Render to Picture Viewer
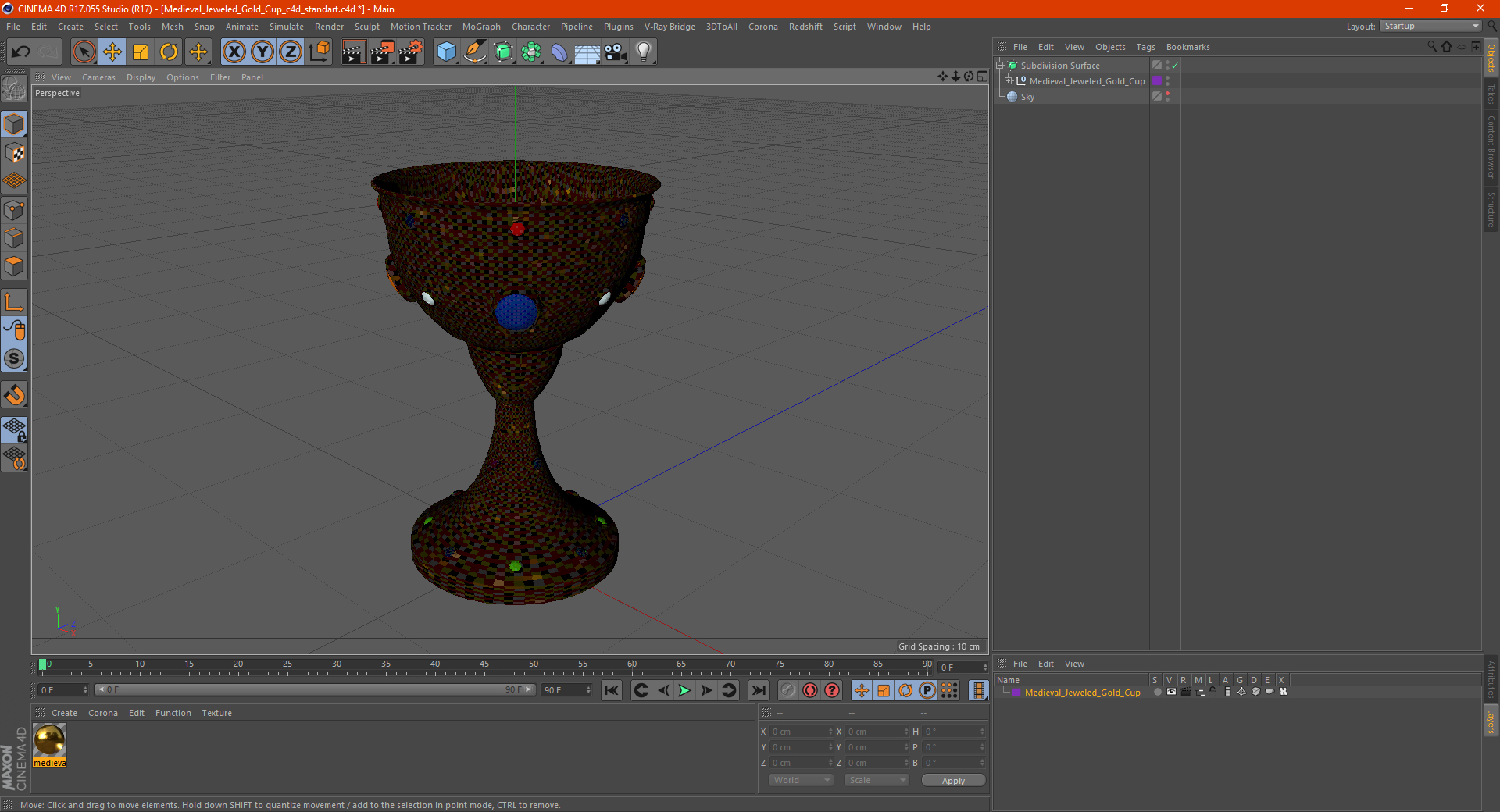This screenshot has height=812, width=1500. click(382, 52)
